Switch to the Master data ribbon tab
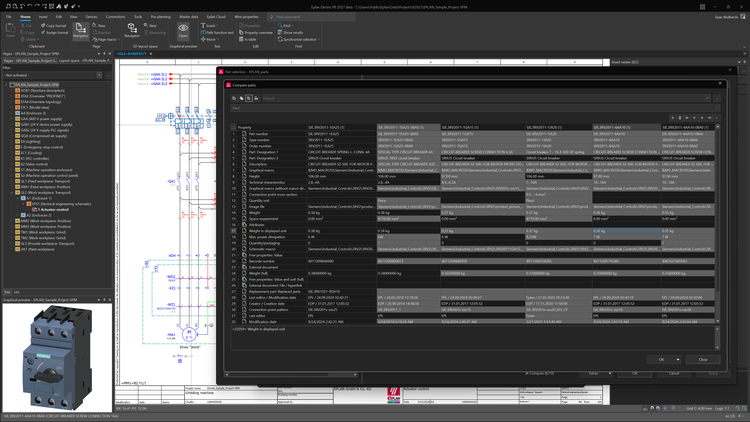The height and width of the screenshot is (422, 750). point(188,17)
